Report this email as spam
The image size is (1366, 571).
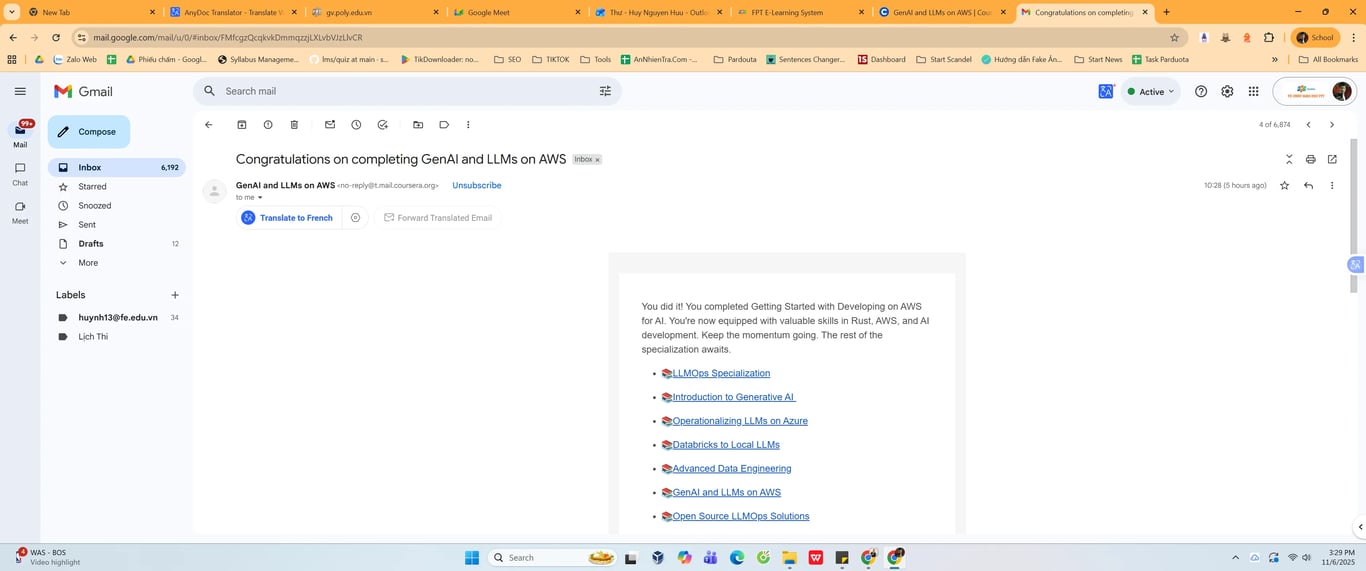[x=268, y=125]
